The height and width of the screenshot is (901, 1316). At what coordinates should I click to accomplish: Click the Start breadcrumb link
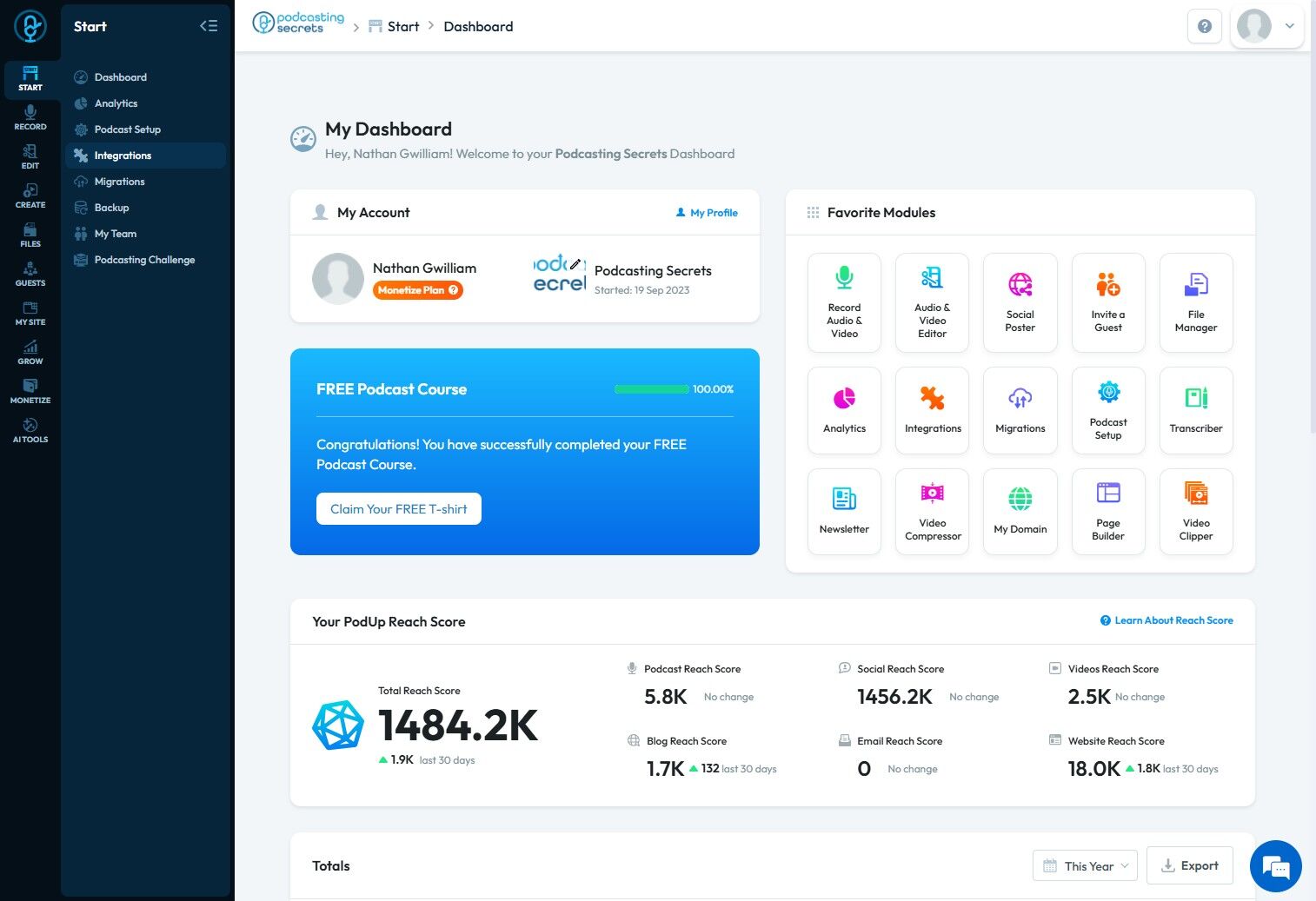394,27
